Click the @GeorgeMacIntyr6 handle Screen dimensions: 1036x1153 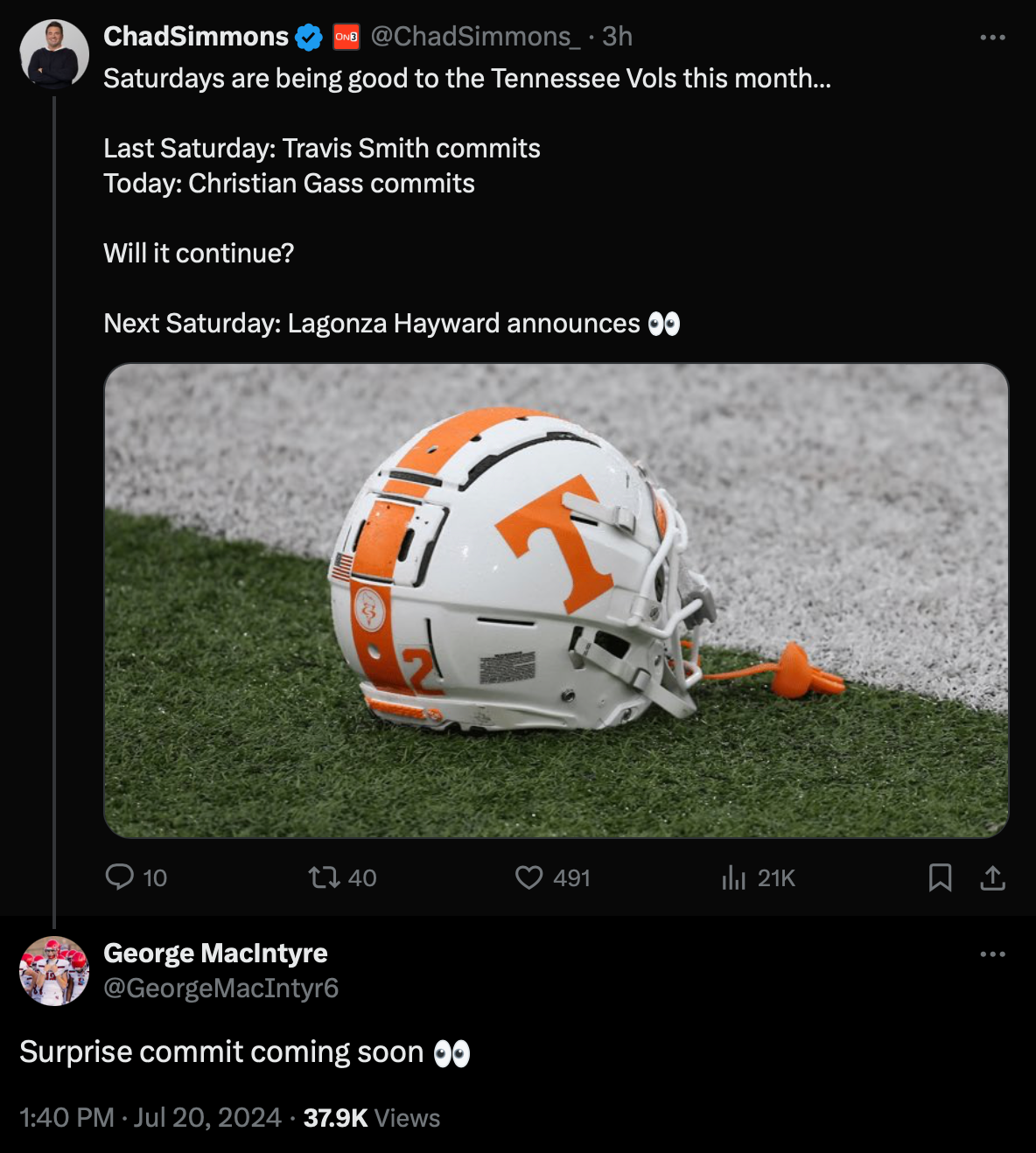[x=220, y=988]
